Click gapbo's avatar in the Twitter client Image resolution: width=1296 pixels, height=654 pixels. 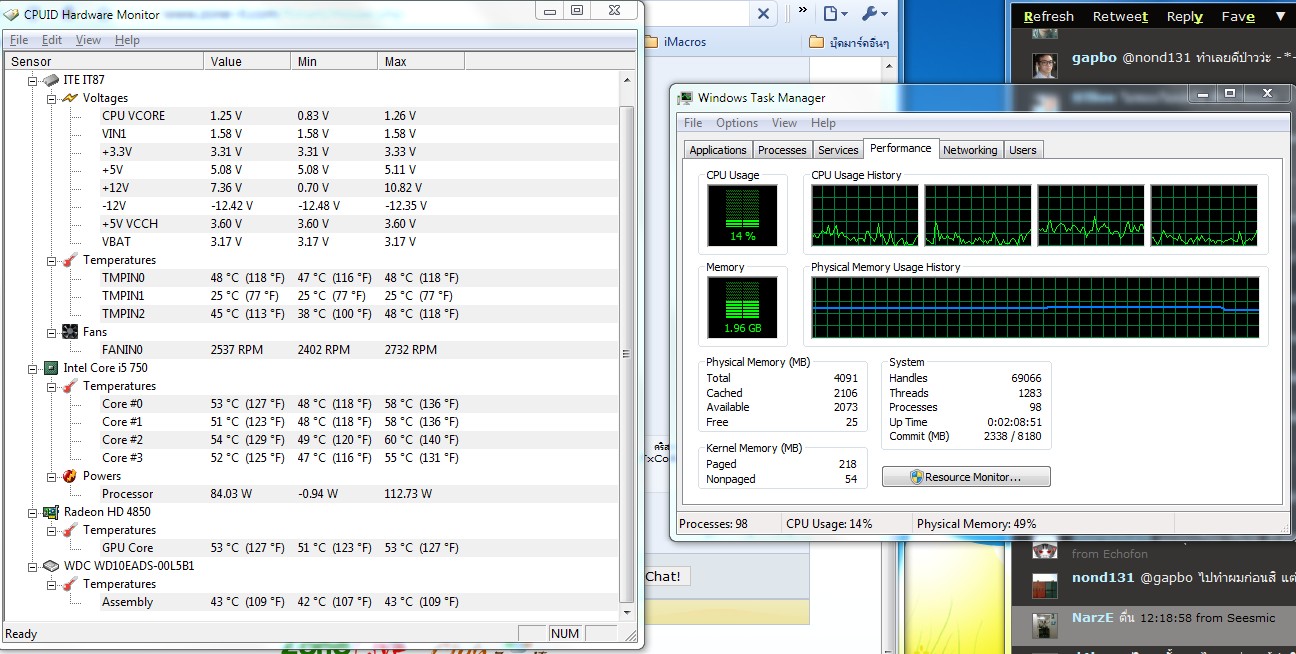pyautogui.click(x=1045, y=65)
